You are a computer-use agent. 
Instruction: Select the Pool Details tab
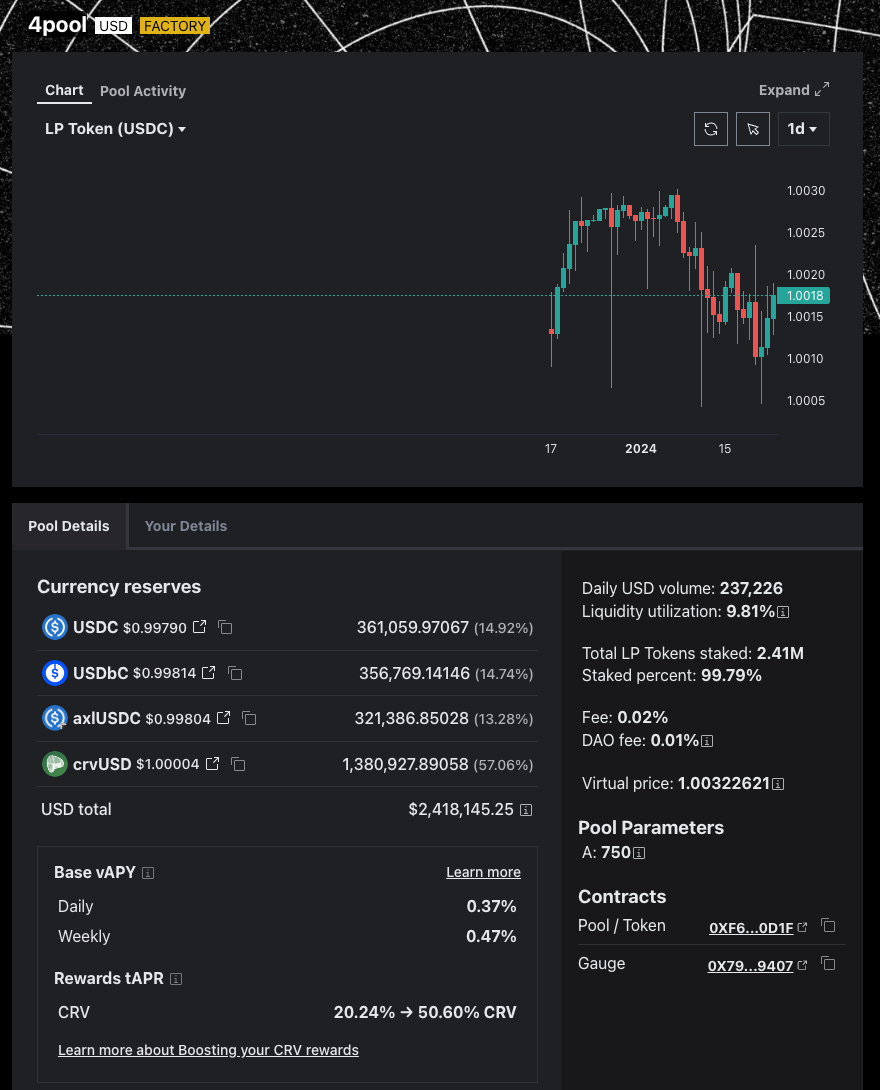pos(69,526)
